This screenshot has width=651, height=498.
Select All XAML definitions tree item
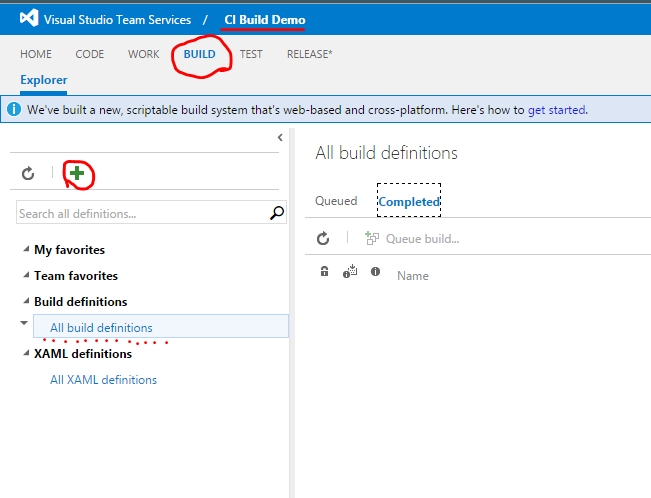coord(103,380)
